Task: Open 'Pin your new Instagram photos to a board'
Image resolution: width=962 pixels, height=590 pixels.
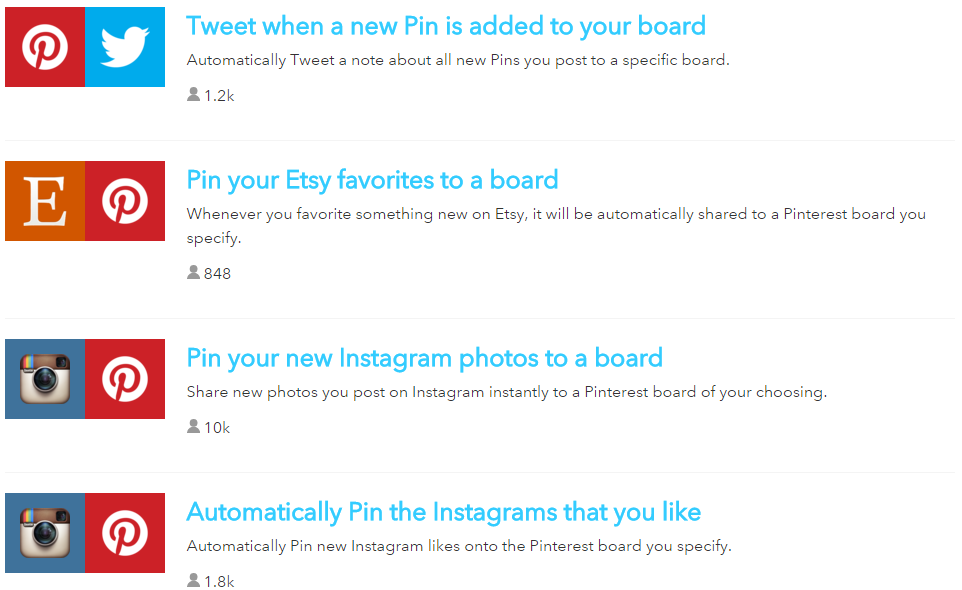Action: [x=425, y=358]
